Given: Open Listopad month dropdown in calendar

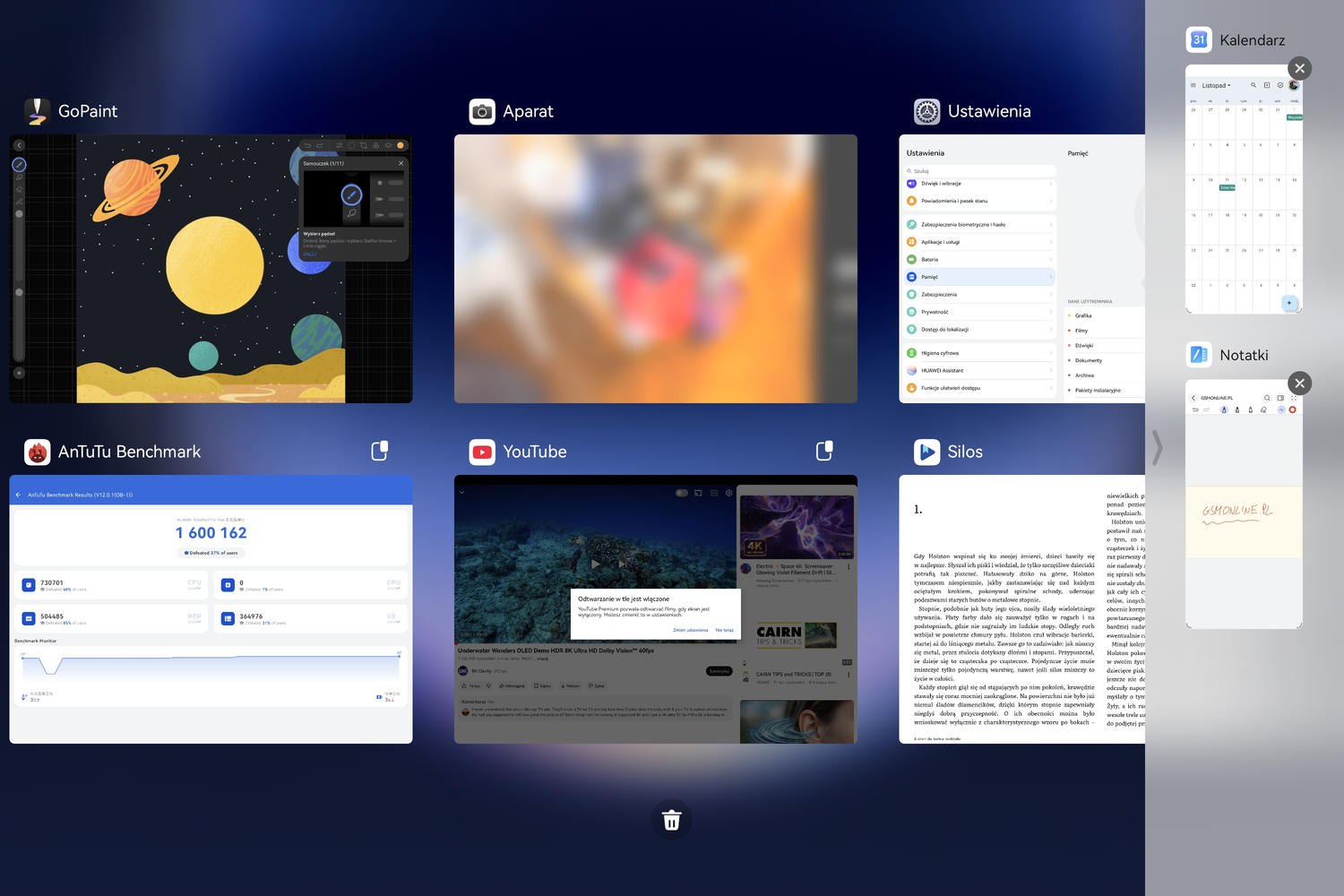Looking at the screenshot, I should tap(1216, 86).
